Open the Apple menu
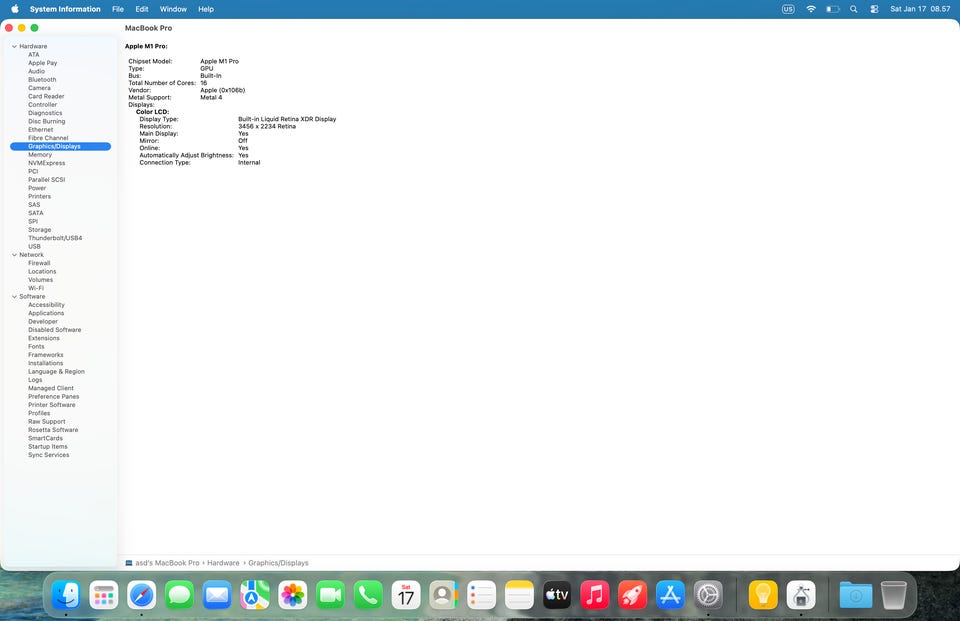Screen dimensions: 960x621 (x=15, y=9)
